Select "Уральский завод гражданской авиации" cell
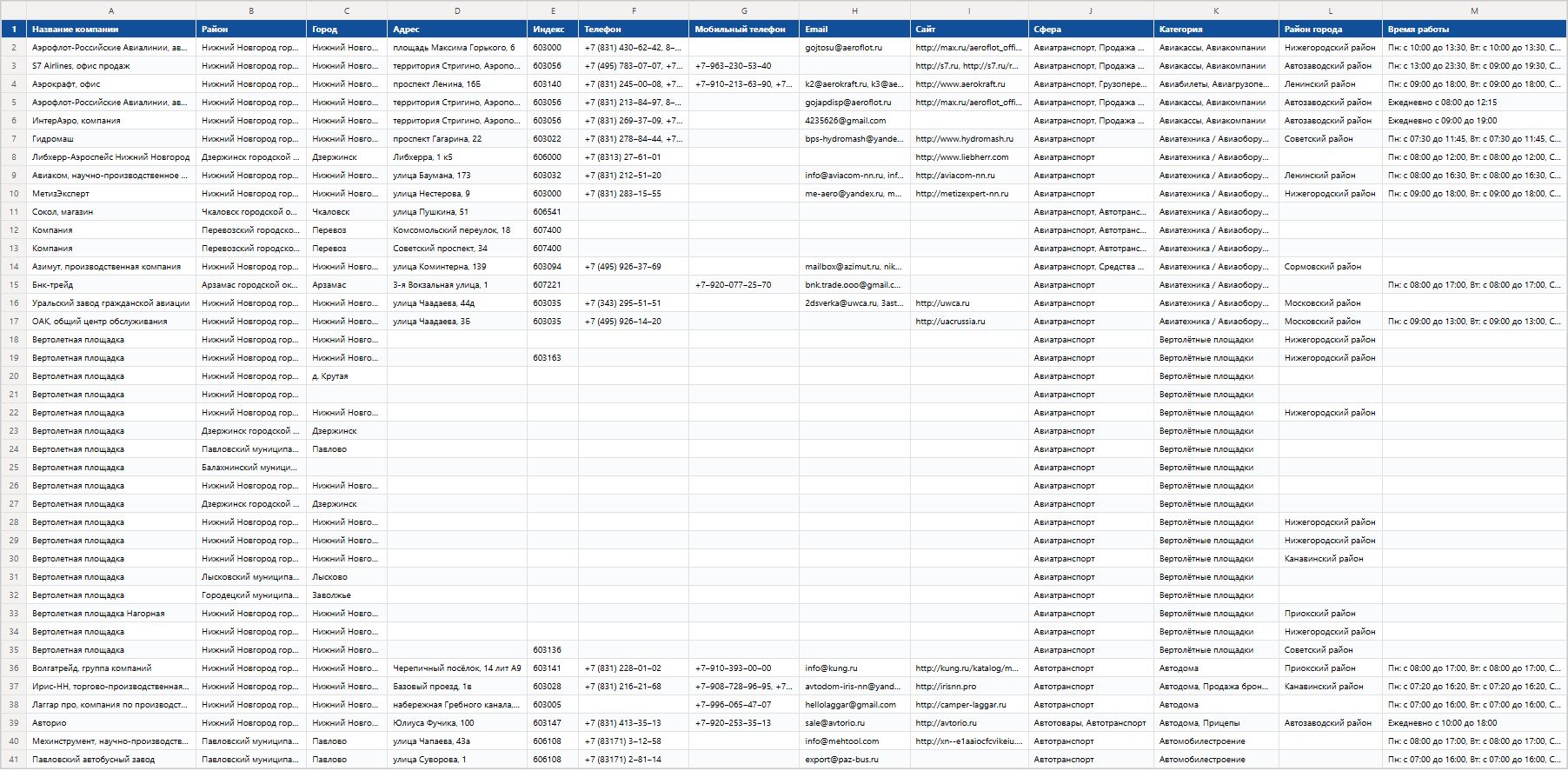This screenshot has height=784, width=1568. 111,303
